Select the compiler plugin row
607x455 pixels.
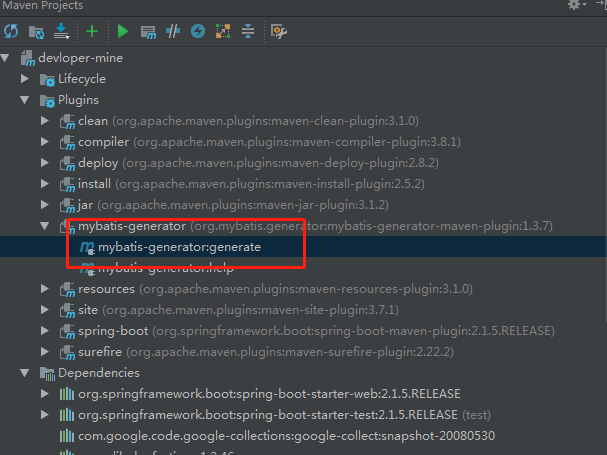click(304, 142)
